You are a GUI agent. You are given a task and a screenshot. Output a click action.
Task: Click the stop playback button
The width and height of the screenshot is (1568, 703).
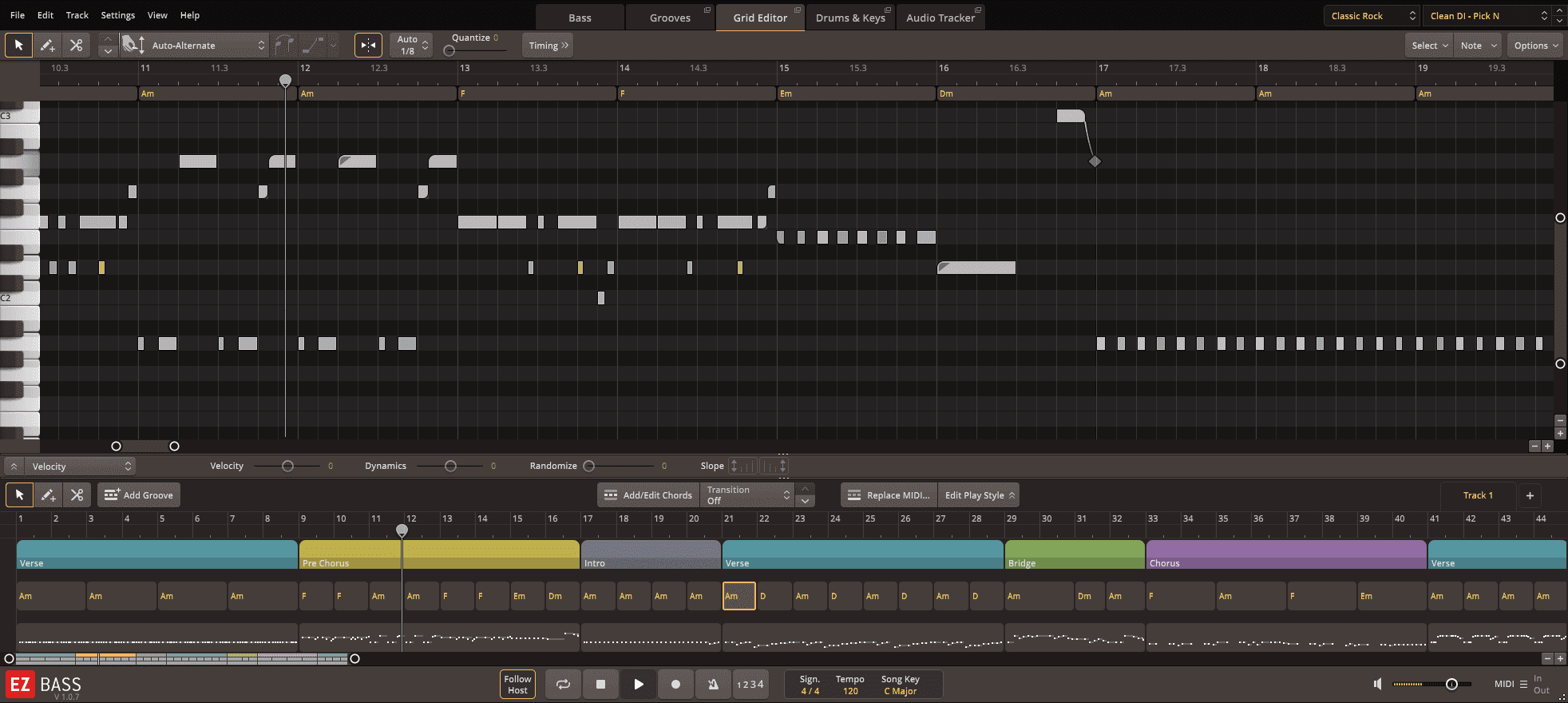click(600, 685)
